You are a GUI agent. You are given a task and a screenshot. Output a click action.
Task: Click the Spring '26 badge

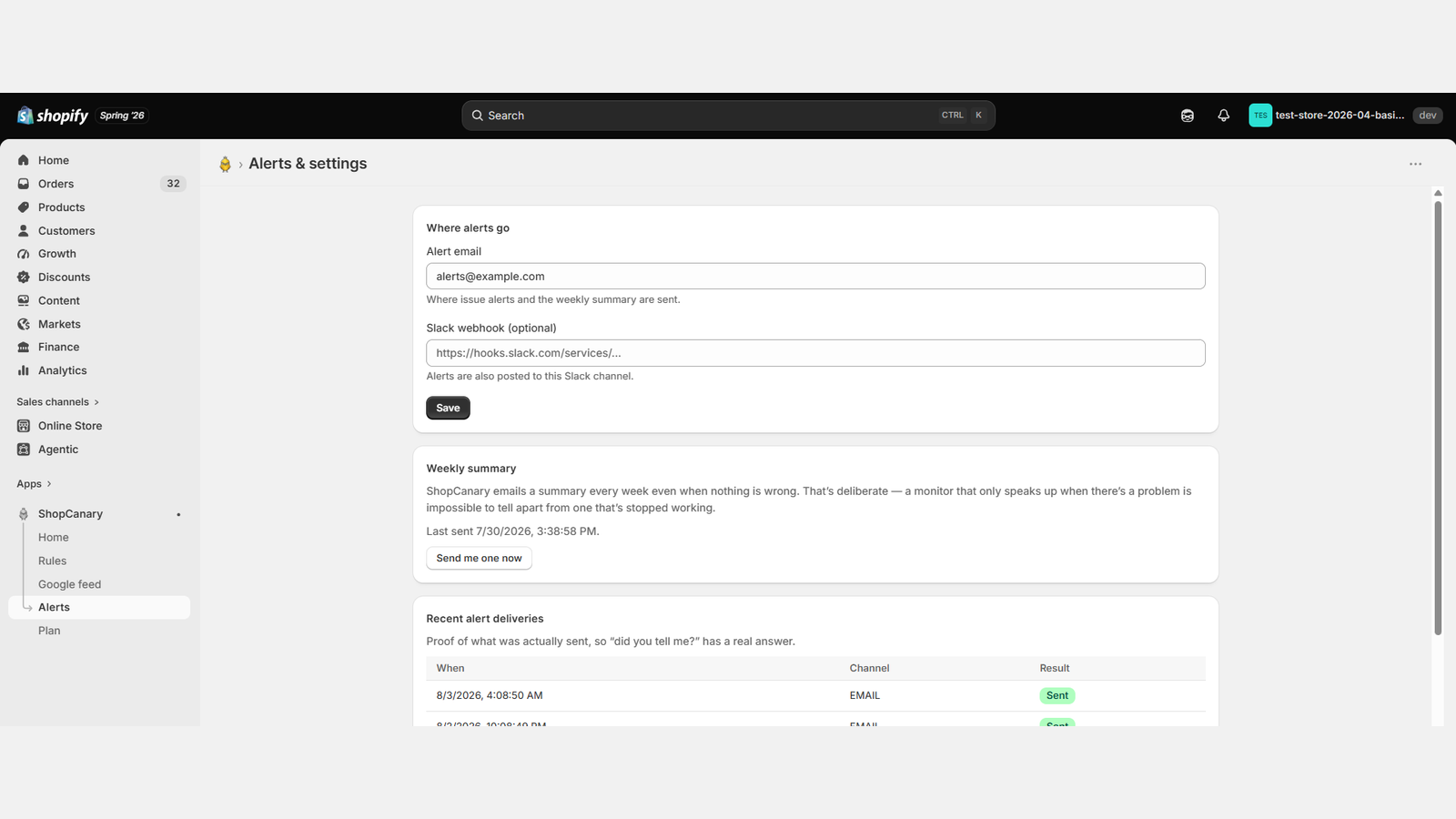[x=122, y=116]
